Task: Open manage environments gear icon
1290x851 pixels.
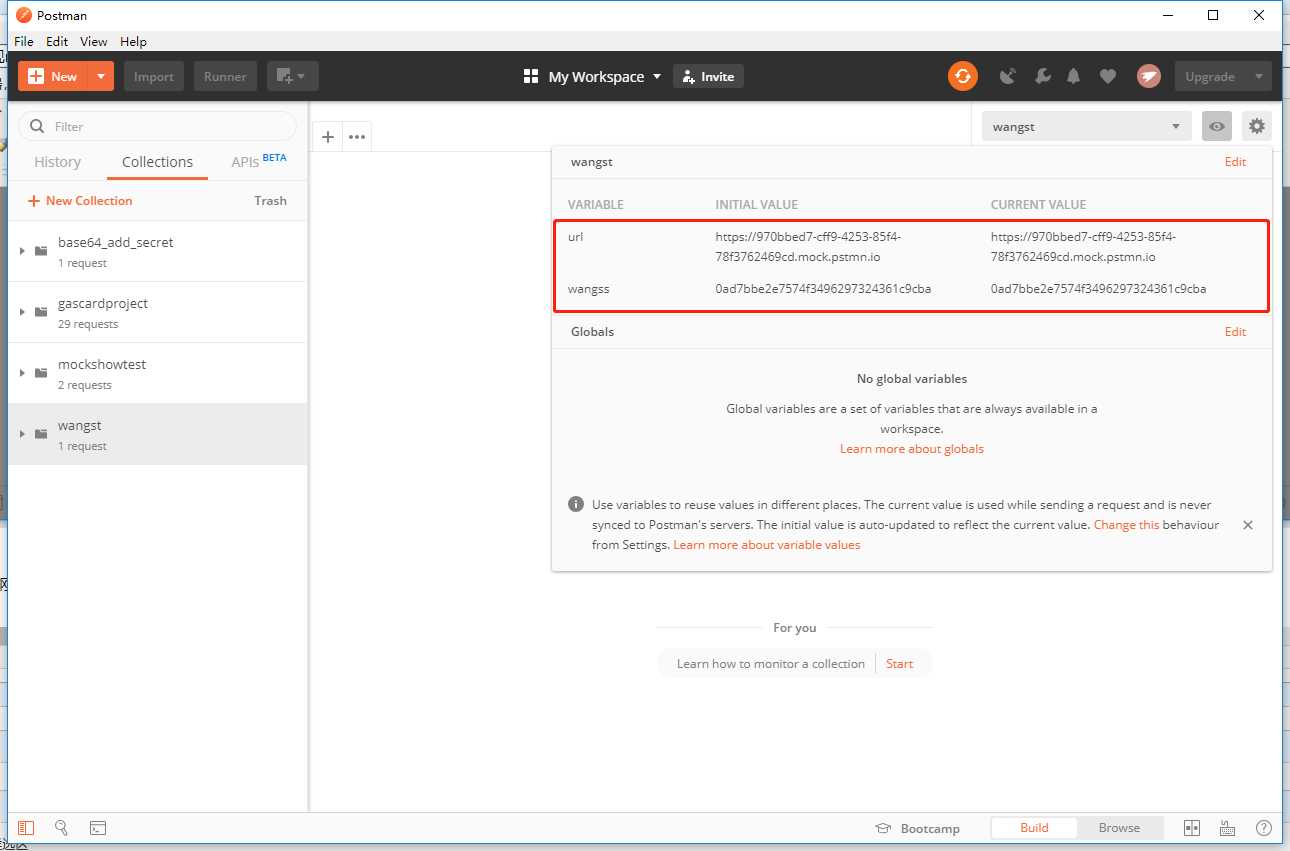Action: coord(1257,126)
